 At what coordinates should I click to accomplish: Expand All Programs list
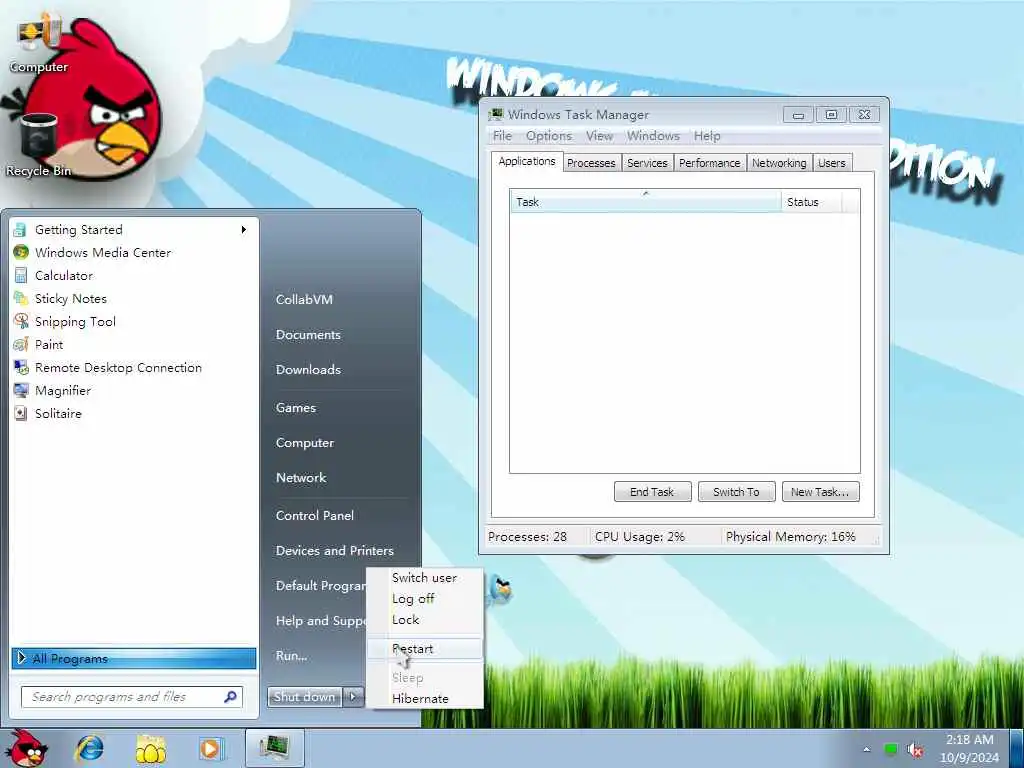tap(134, 658)
